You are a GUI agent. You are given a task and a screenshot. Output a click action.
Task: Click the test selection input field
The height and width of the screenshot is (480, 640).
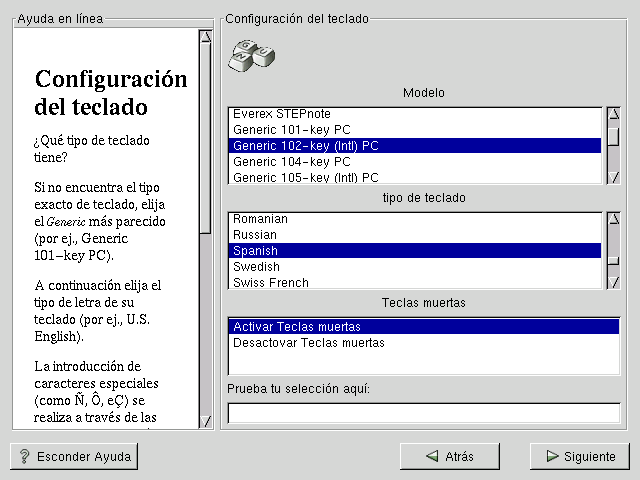pos(423,413)
